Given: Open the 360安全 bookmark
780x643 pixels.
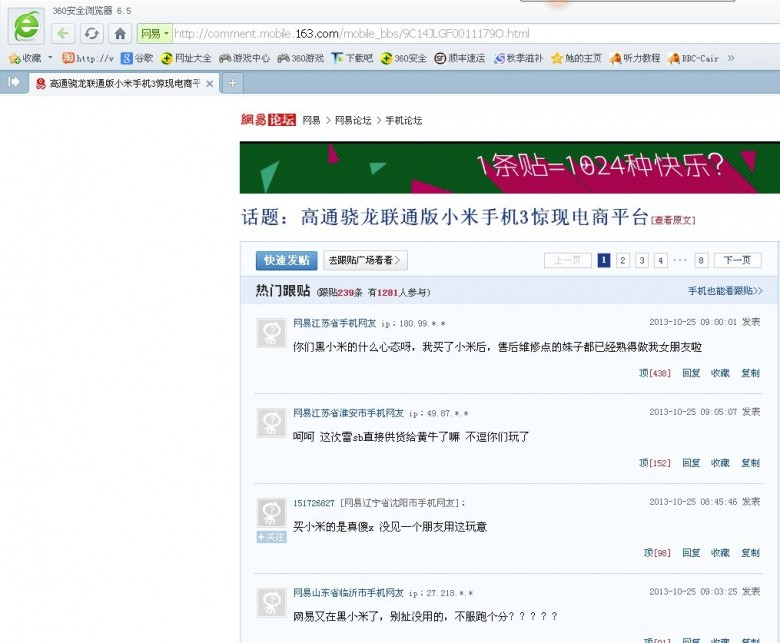Looking at the screenshot, I should pos(403,58).
